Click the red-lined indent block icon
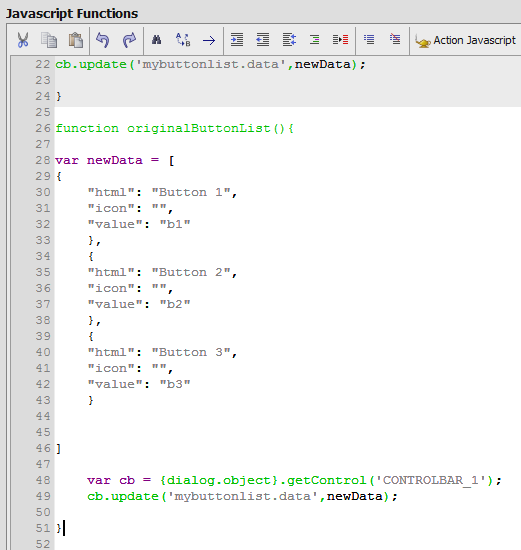The height and width of the screenshot is (550, 521). pyautogui.click(x=340, y=40)
